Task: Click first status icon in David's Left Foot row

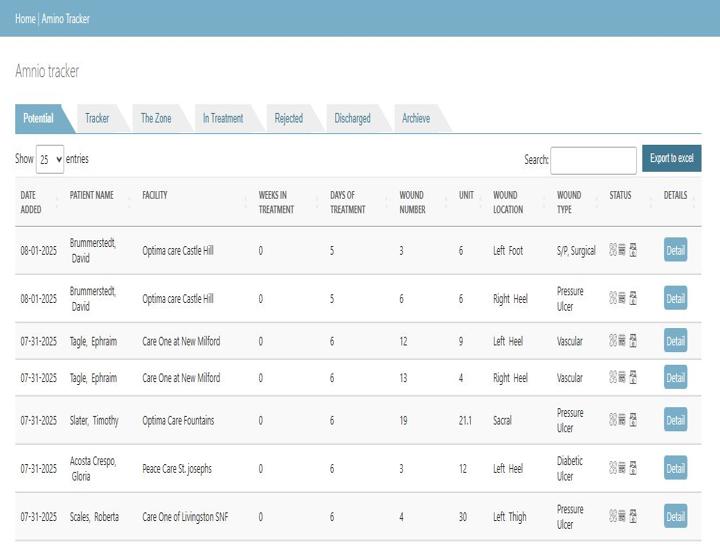Action: [613, 251]
